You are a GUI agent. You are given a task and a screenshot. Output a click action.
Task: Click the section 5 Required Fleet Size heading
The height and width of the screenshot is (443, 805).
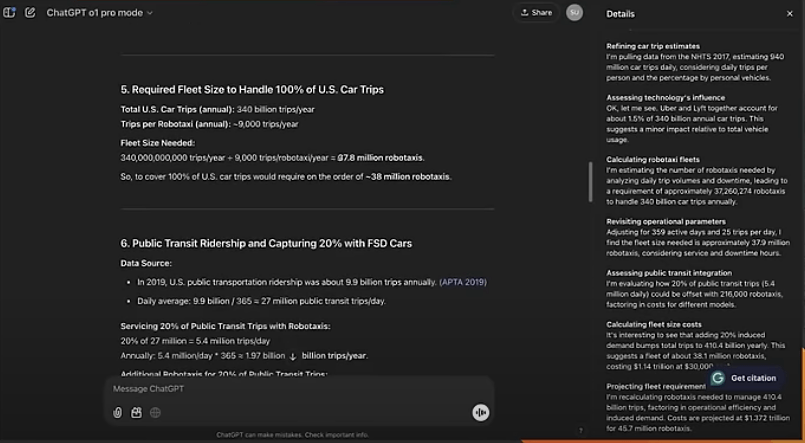[x=252, y=89]
